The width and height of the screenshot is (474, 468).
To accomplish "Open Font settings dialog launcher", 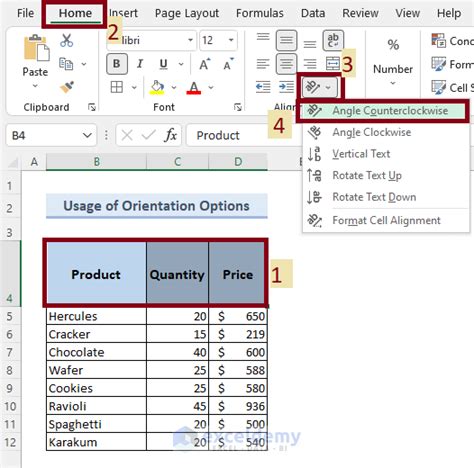I will point(238,107).
